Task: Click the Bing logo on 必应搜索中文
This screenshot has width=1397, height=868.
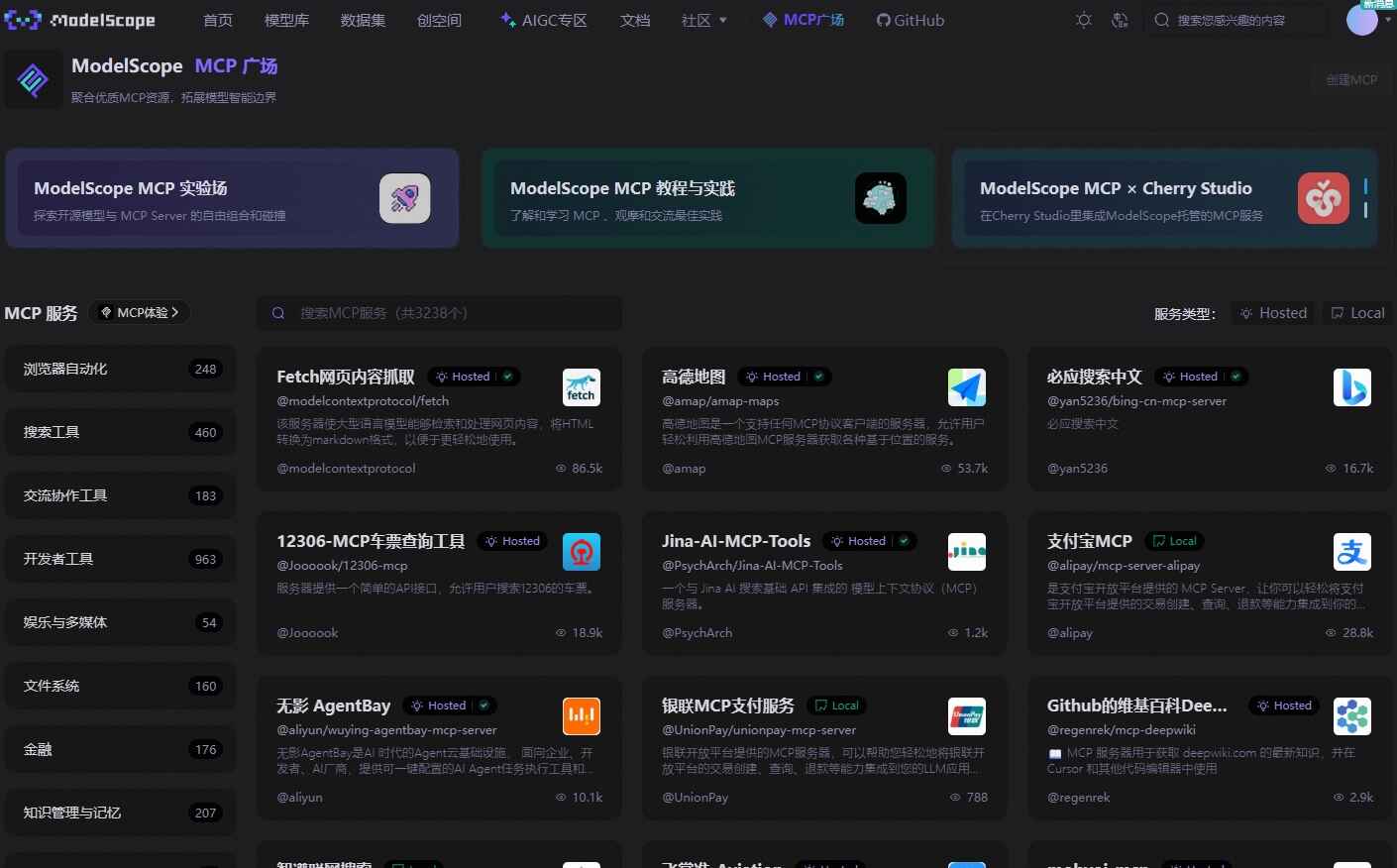Action: (x=1351, y=387)
